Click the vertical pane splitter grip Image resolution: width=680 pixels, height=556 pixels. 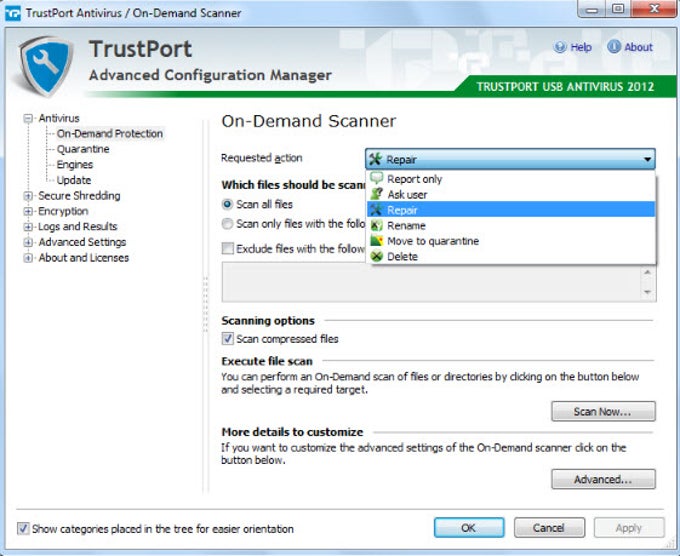(206, 304)
